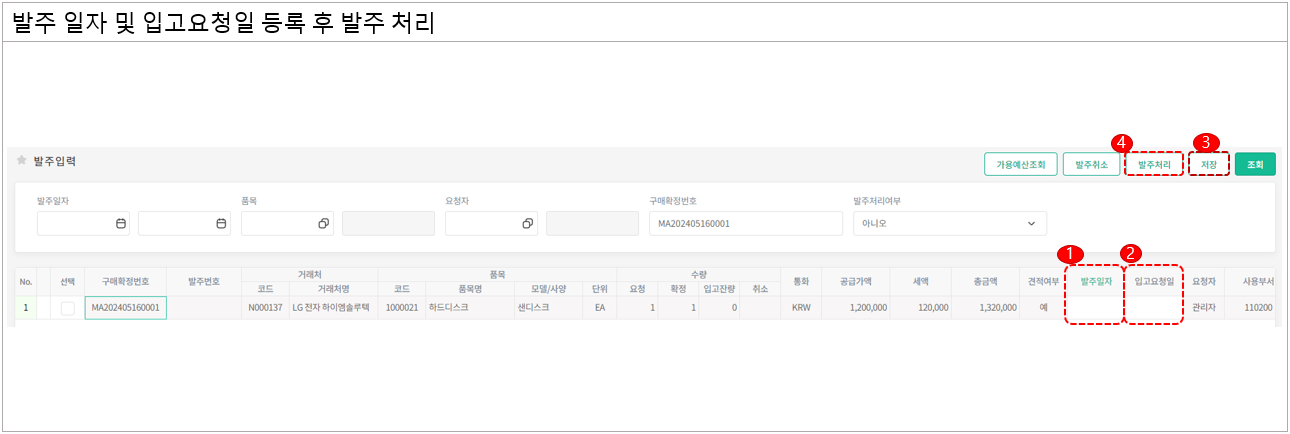Click the 발주취소 button
The width and height of the screenshot is (1290, 434).
click(x=1091, y=164)
